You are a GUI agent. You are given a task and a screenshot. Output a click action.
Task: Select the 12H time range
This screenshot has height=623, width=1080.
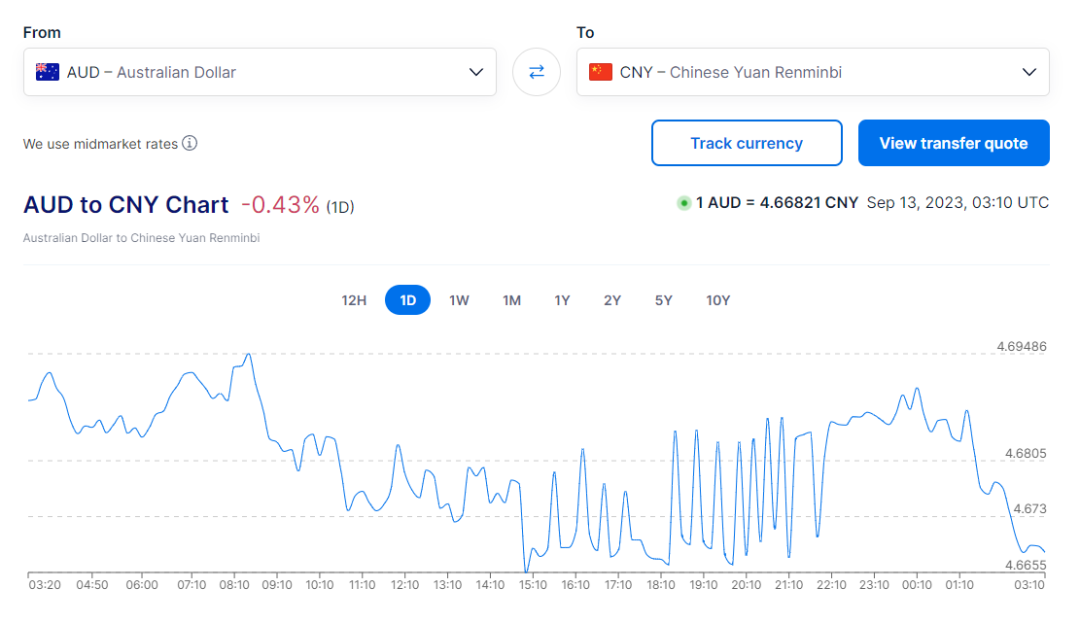tap(354, 300)
